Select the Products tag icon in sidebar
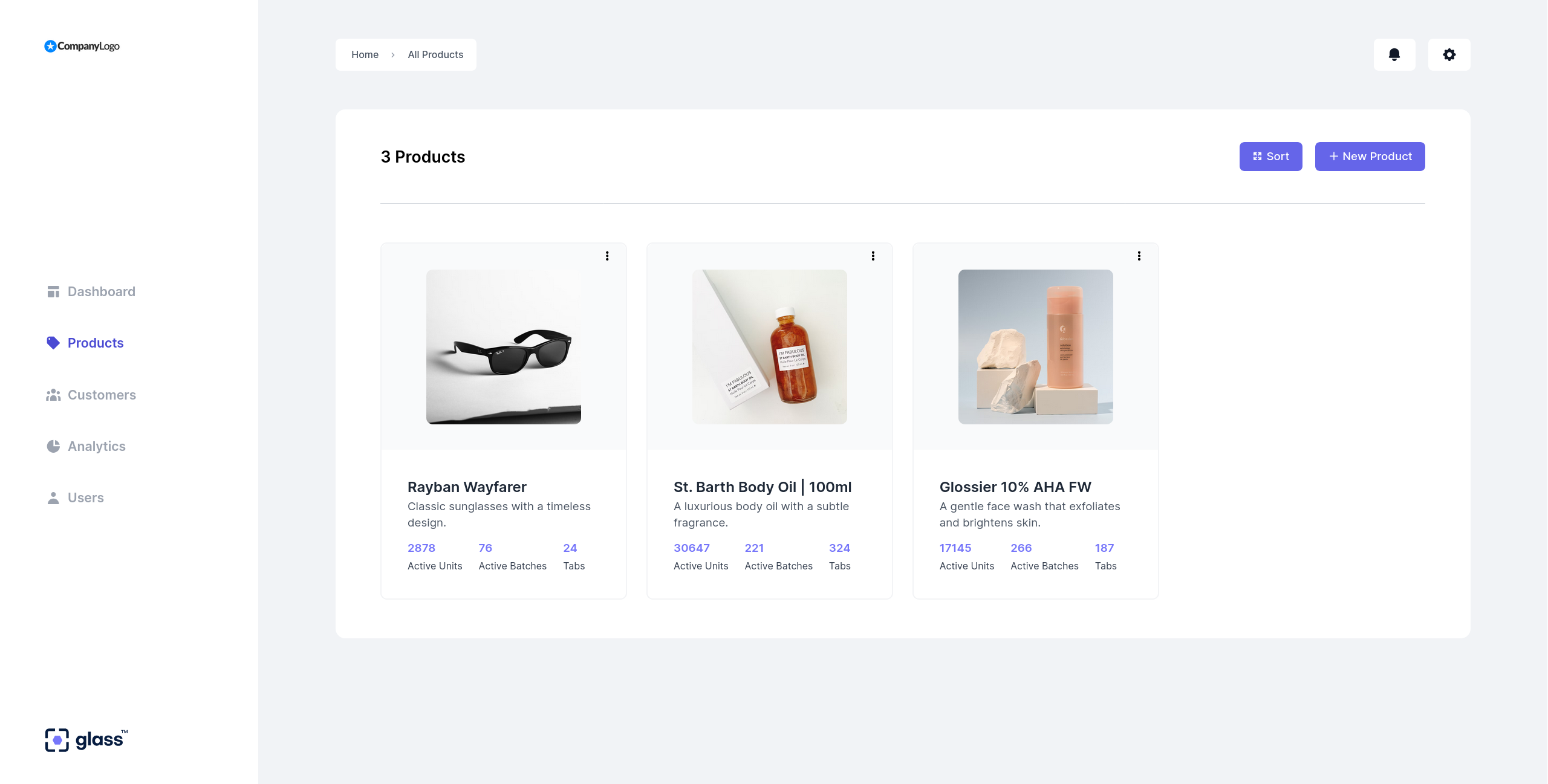The image size is (1548, 784). click(53, 343)
